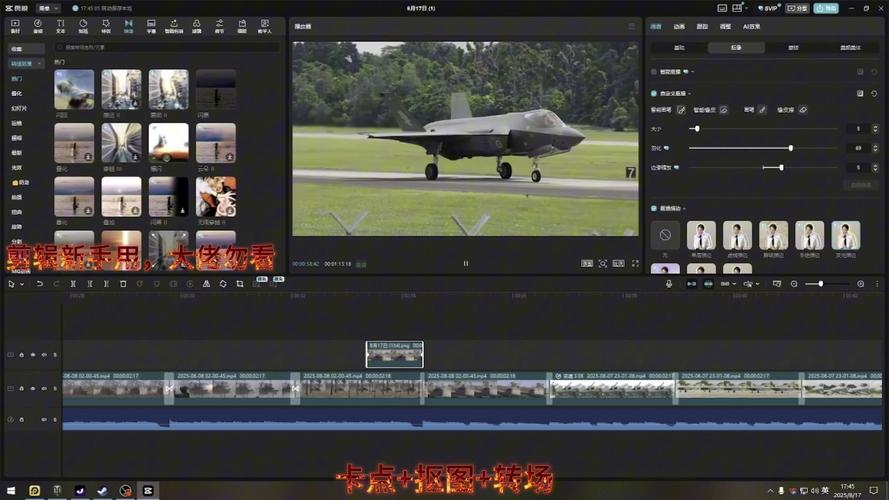Toggle the custom cutout (自定义抠像) checkbox
889x500 pixels.
pos(654,94)
